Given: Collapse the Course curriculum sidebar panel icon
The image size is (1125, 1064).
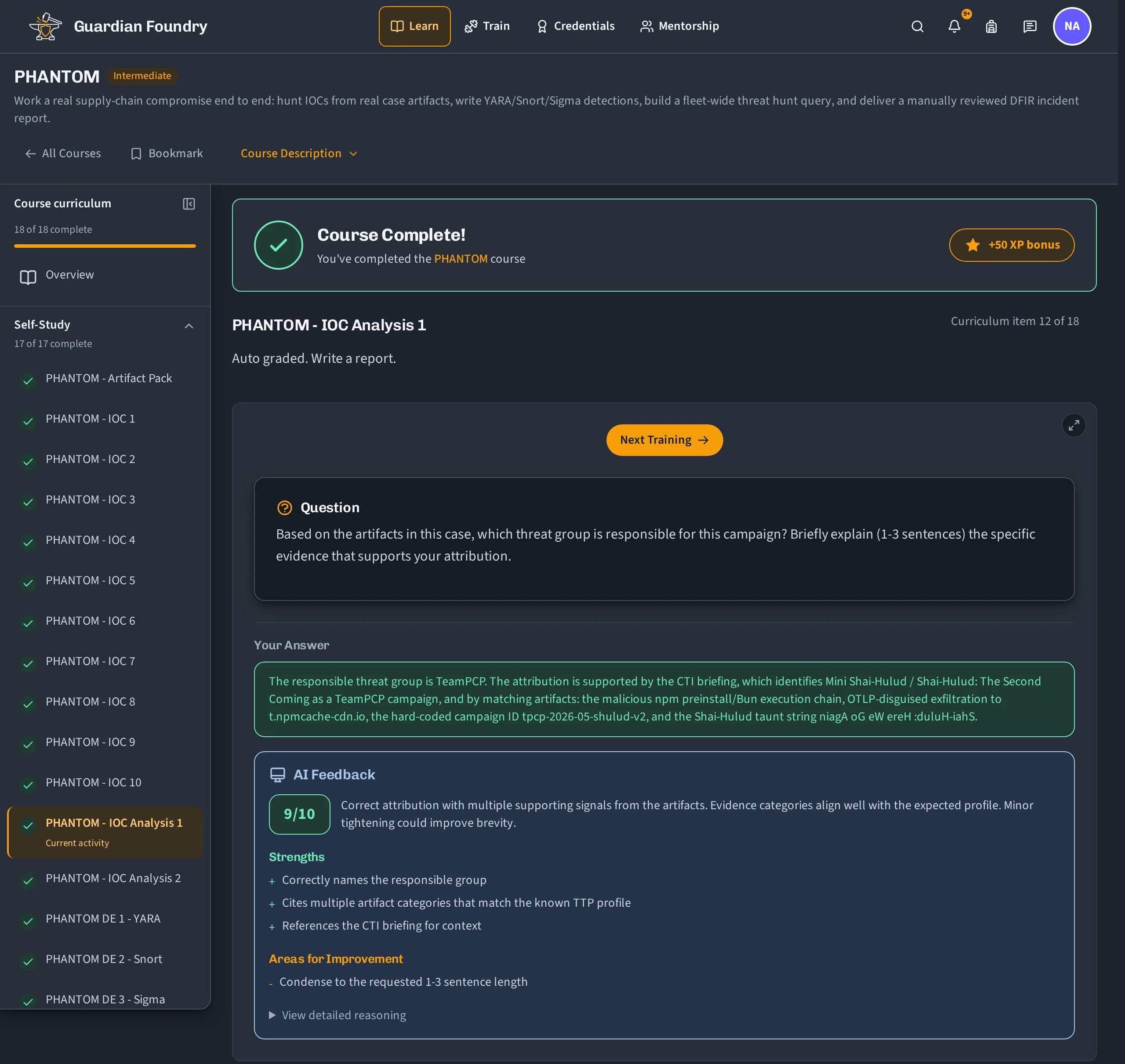Looking at the screenshot, I should click(189, 203).
